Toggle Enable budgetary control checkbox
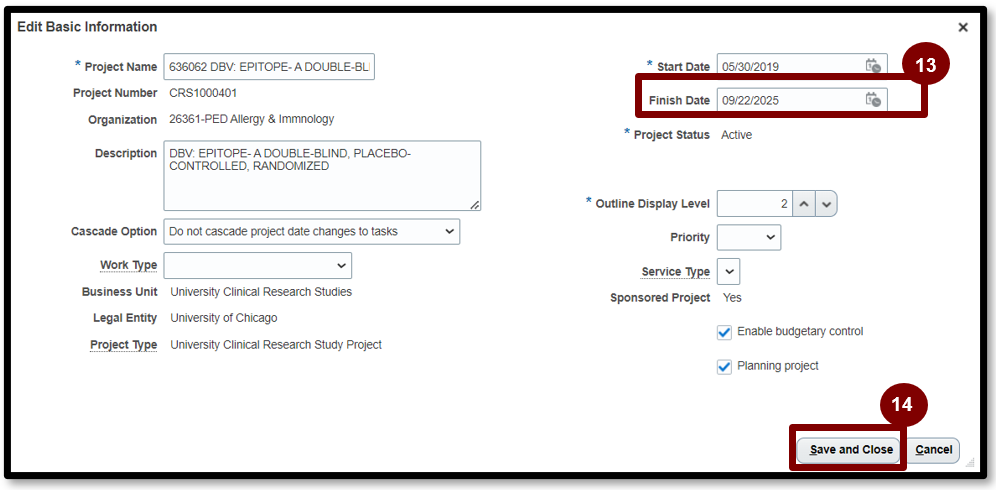This screenshot has width=996, height=490. 724,332
